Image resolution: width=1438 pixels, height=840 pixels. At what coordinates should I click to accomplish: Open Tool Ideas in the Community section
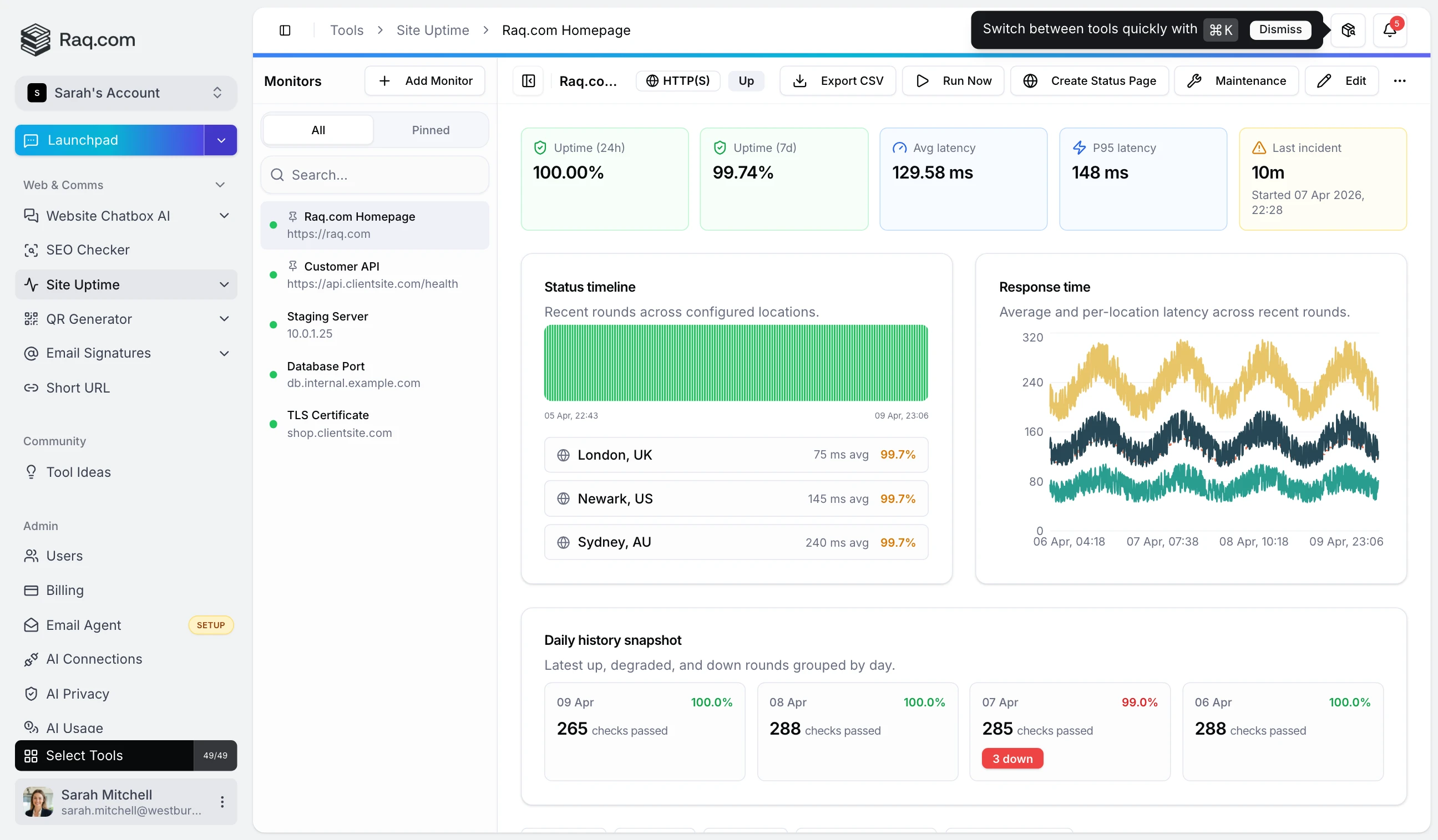coord(78,472)
